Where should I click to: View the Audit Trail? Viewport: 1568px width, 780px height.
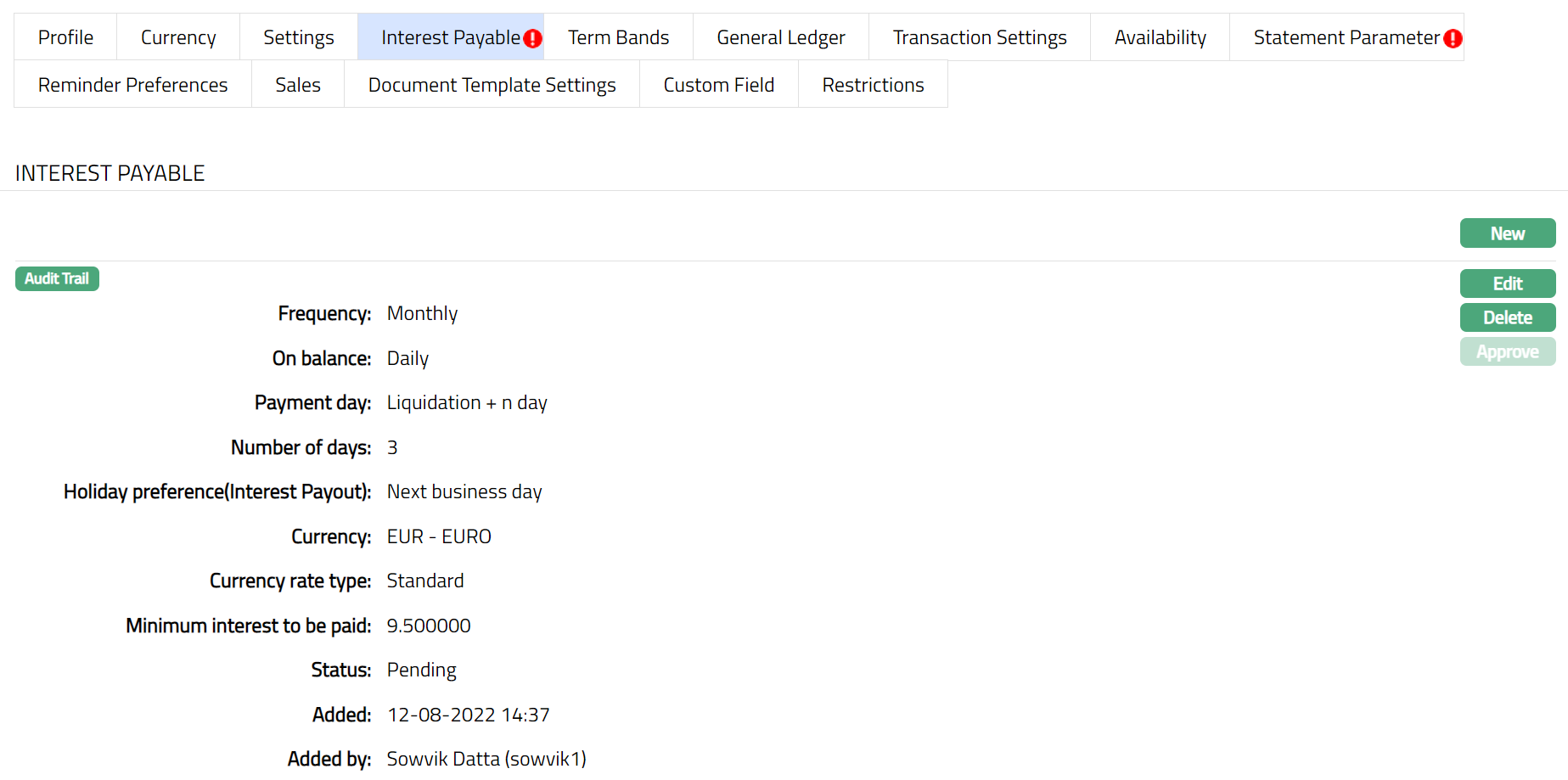click(57, 278)
